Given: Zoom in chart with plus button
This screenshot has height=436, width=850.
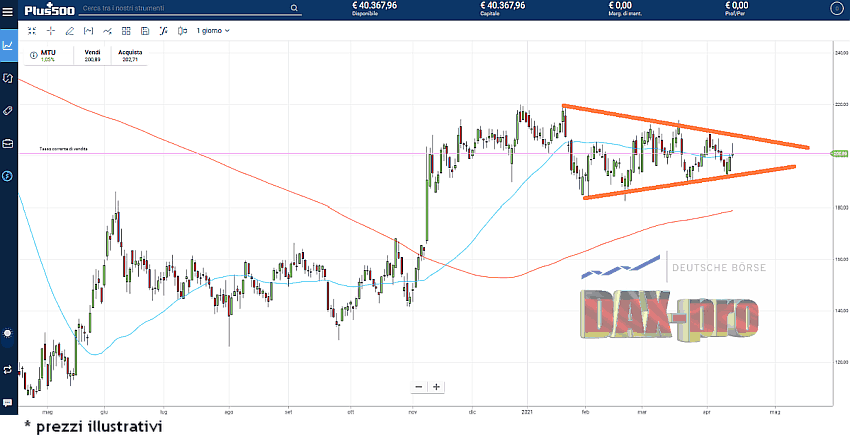Looking at the screenshot, I should pos(436,387).
